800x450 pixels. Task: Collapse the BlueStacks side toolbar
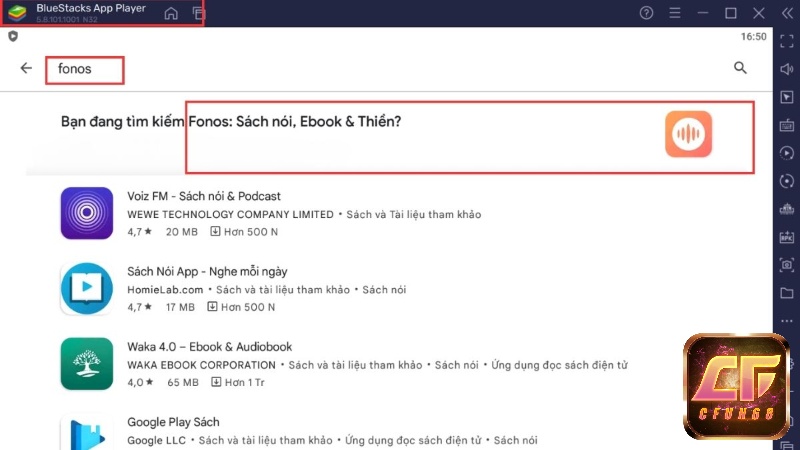tap(787, 13)
